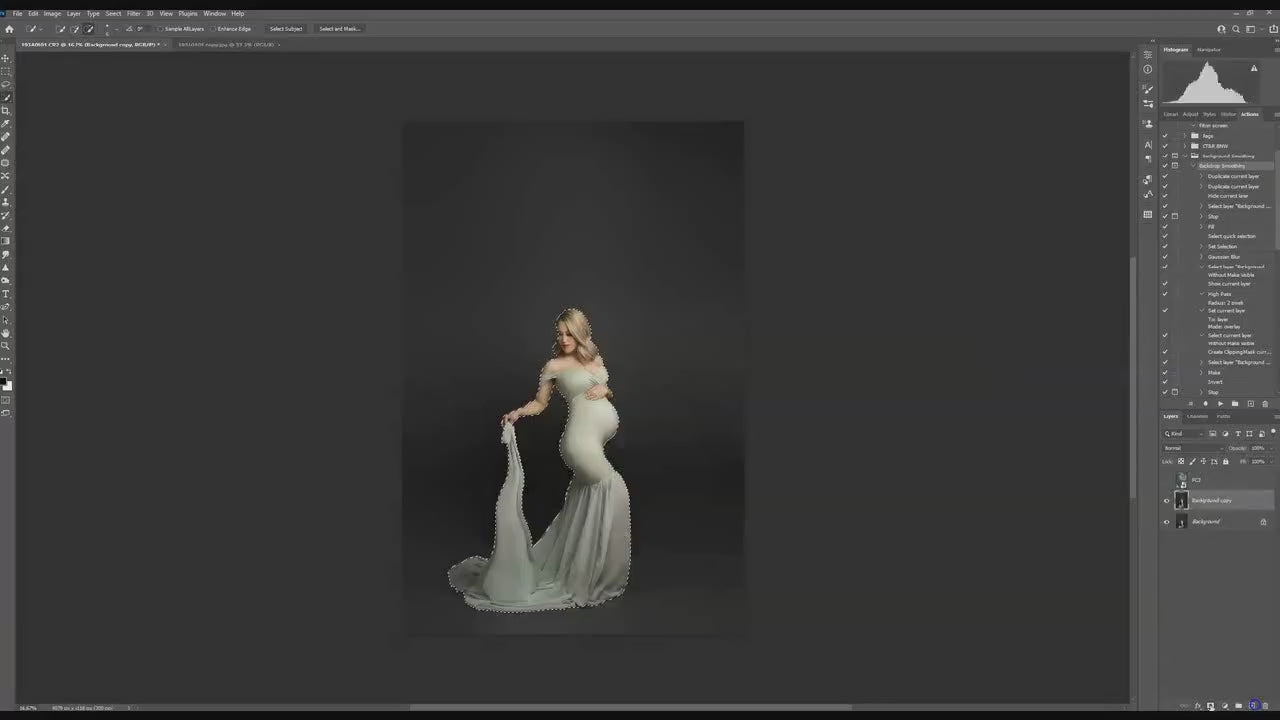Enable the Enhance Edge option
Image resolution: width=1280 pixels, height=720 pixels.
coord(212,29)
